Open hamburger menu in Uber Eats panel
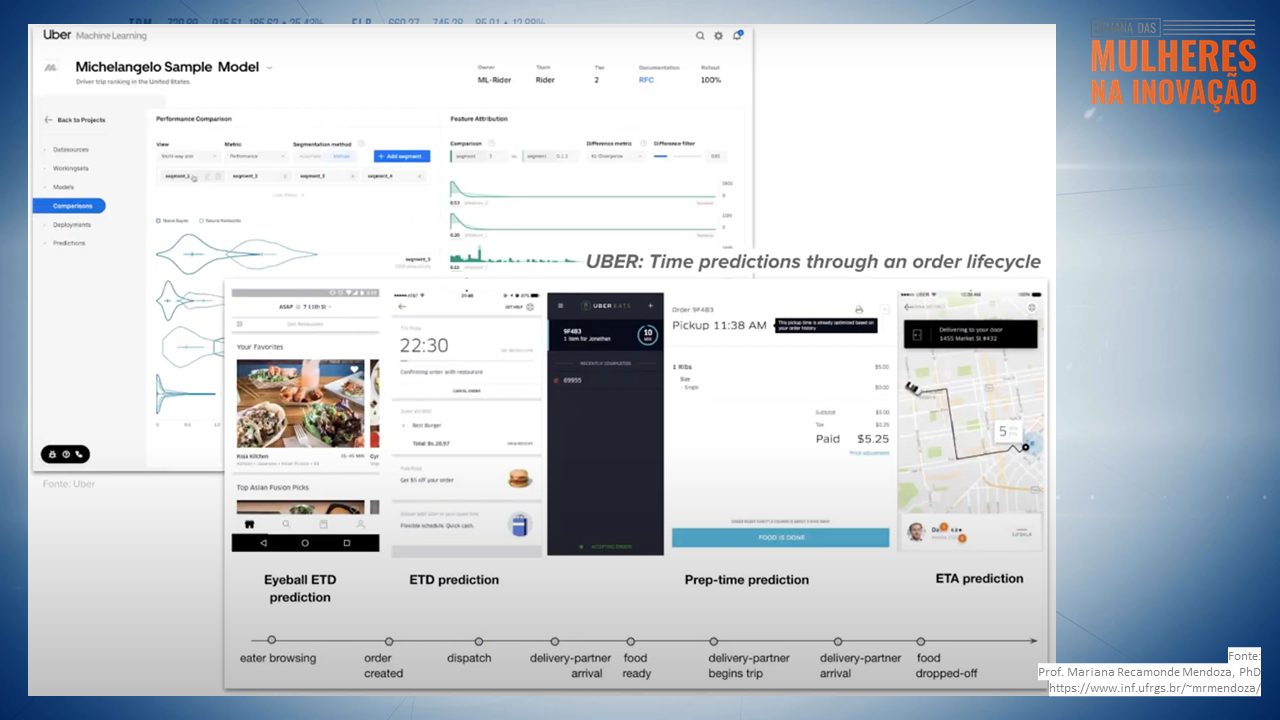The image size is (1280, 720). 559,306
